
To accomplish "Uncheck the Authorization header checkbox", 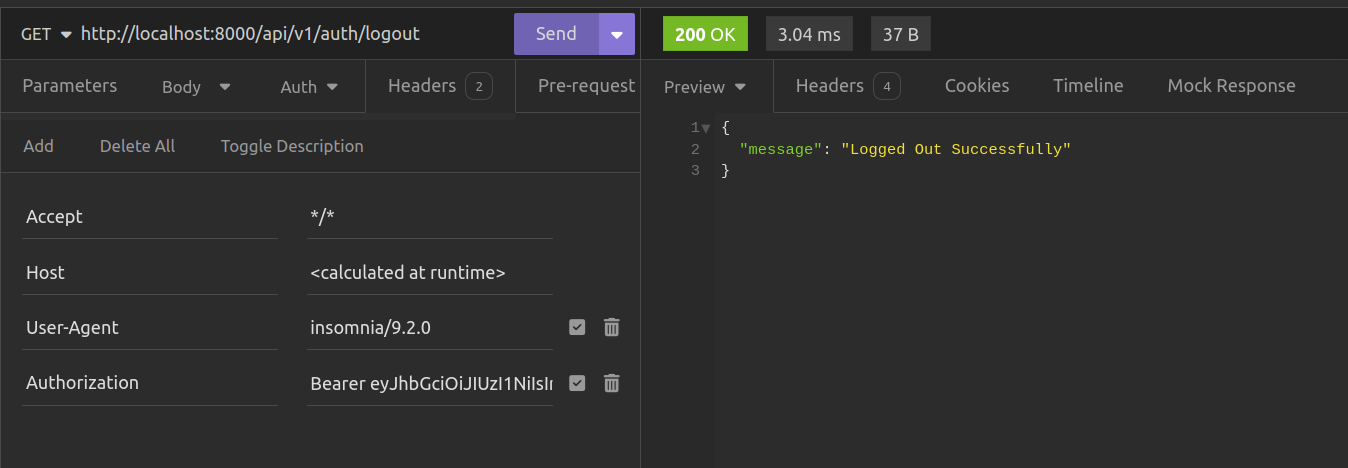I will (x=577, y=383).
